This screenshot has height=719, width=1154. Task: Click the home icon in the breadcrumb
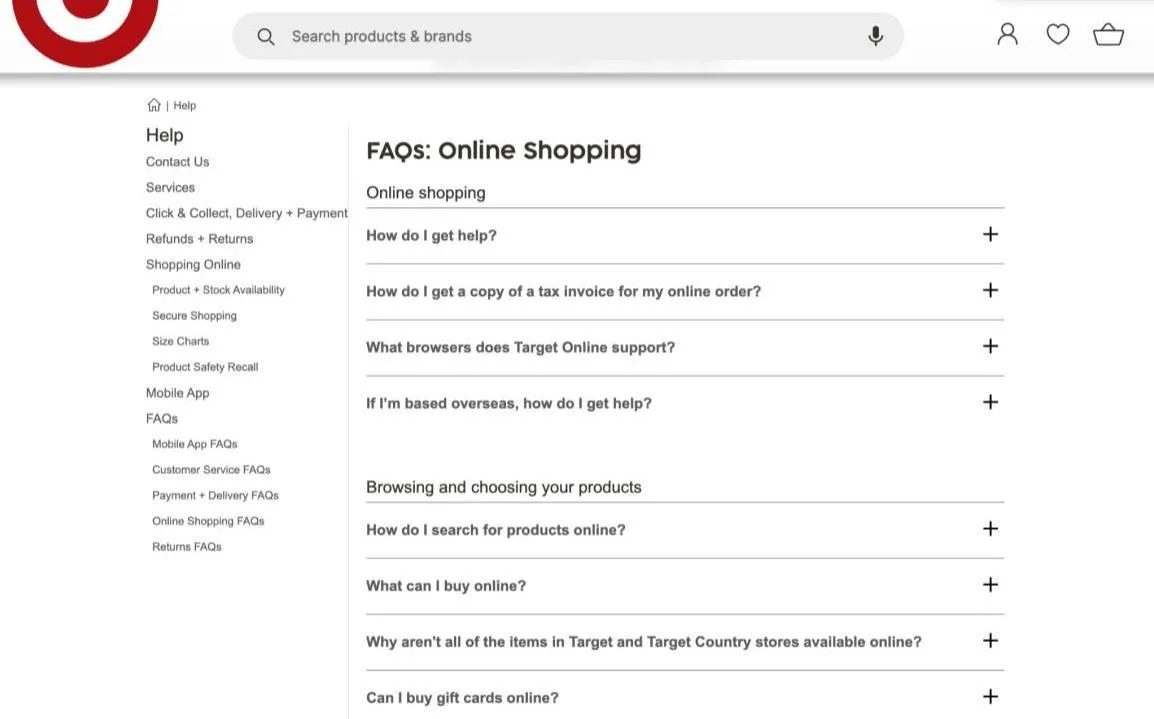[x=154, y=103]
